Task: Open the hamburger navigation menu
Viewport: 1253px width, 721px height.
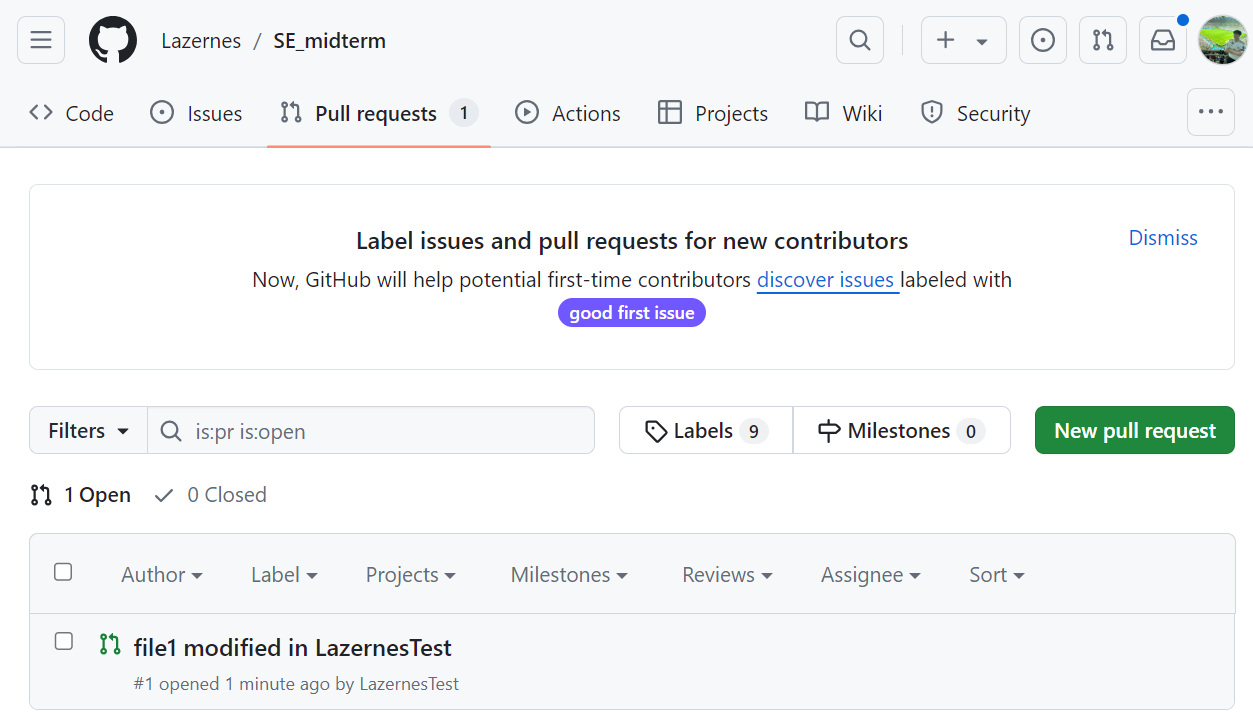Action: [41, 40]
